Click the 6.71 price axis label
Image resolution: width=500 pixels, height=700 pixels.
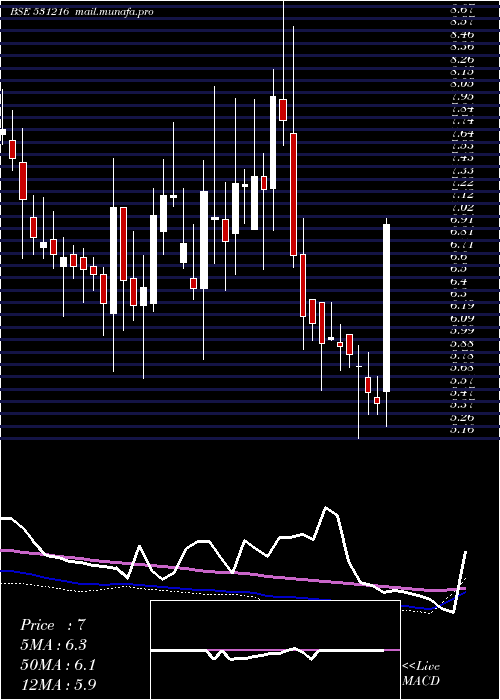(x=462, y=245)
